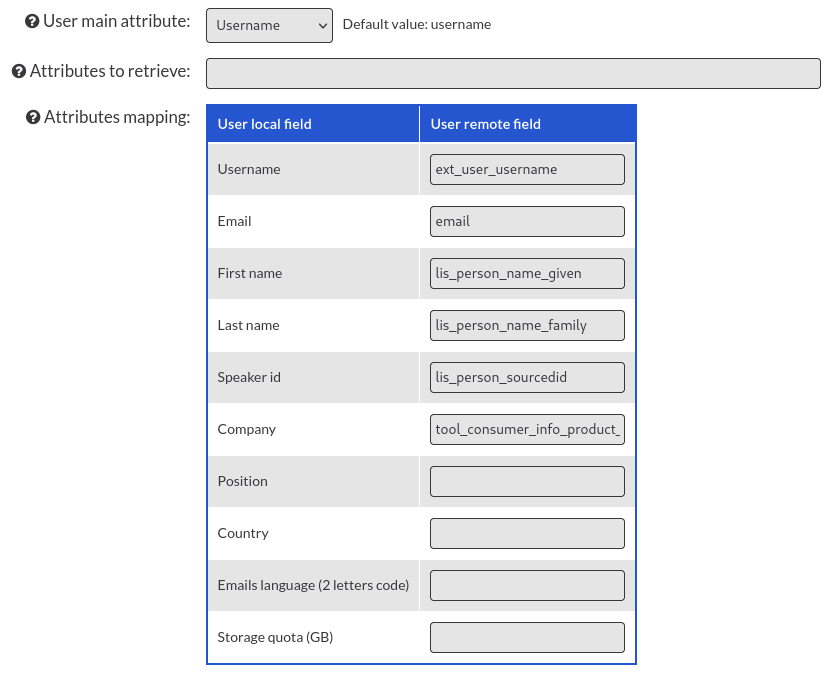The height and width of the screenshot is (675, 833).
Task: Click the 'Email' local field cell
Action: coord(313,221)
